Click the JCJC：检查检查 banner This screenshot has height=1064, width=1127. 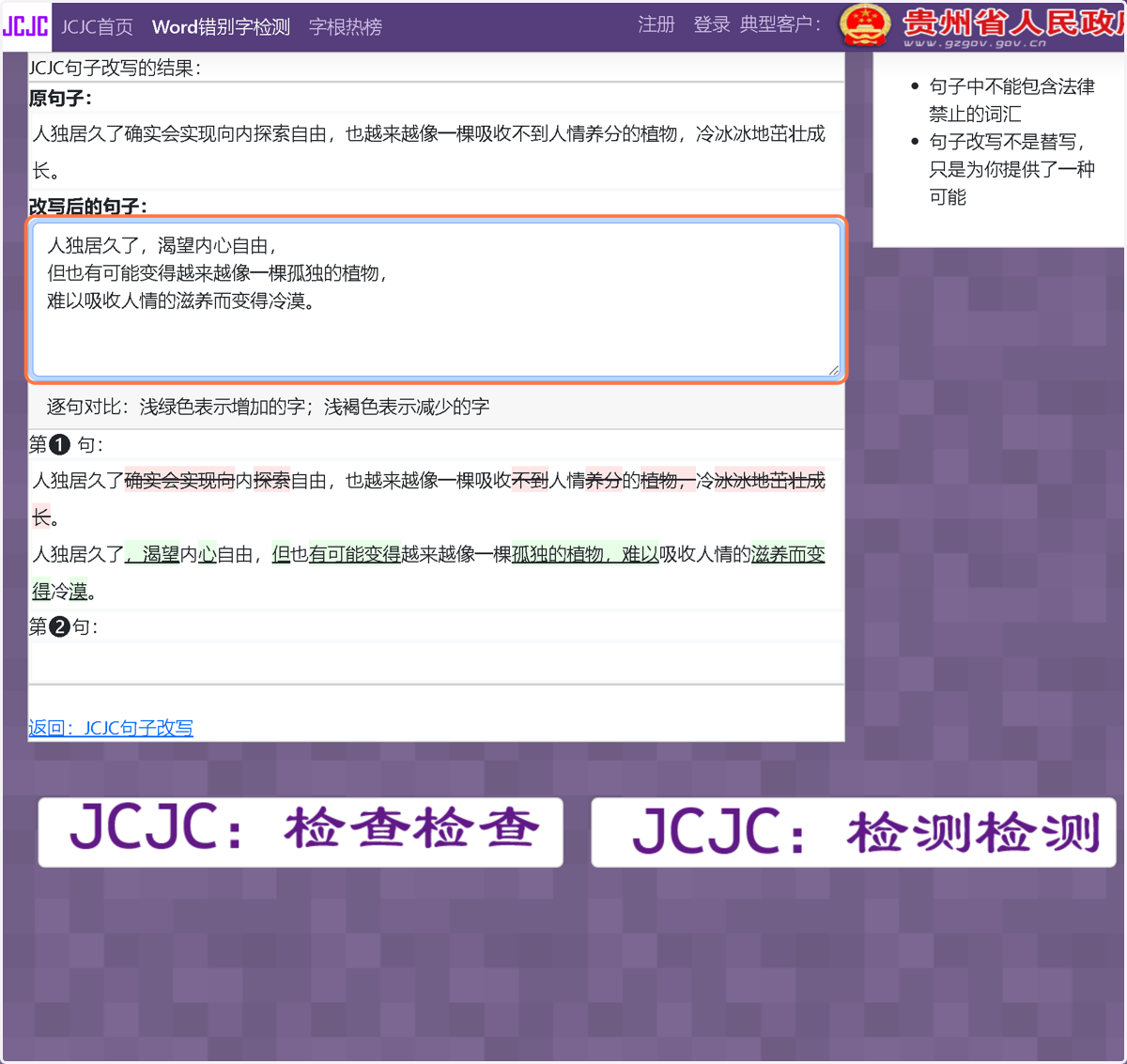pos(301,832)
